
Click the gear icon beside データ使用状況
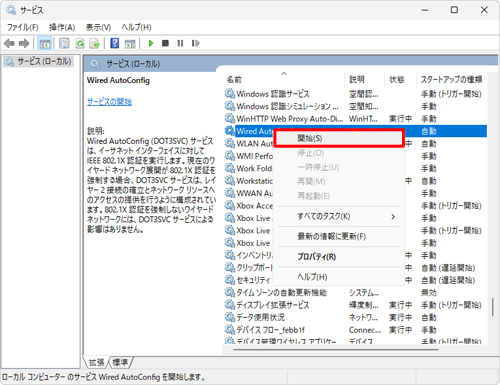pos(230,317)
